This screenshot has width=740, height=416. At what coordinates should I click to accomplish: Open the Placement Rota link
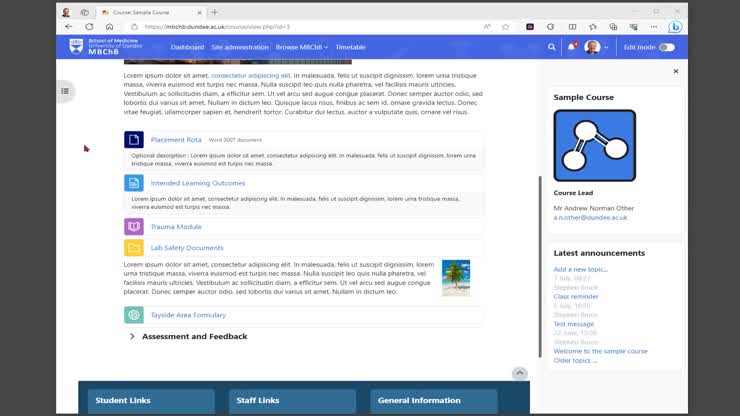[x=176, y=140]
